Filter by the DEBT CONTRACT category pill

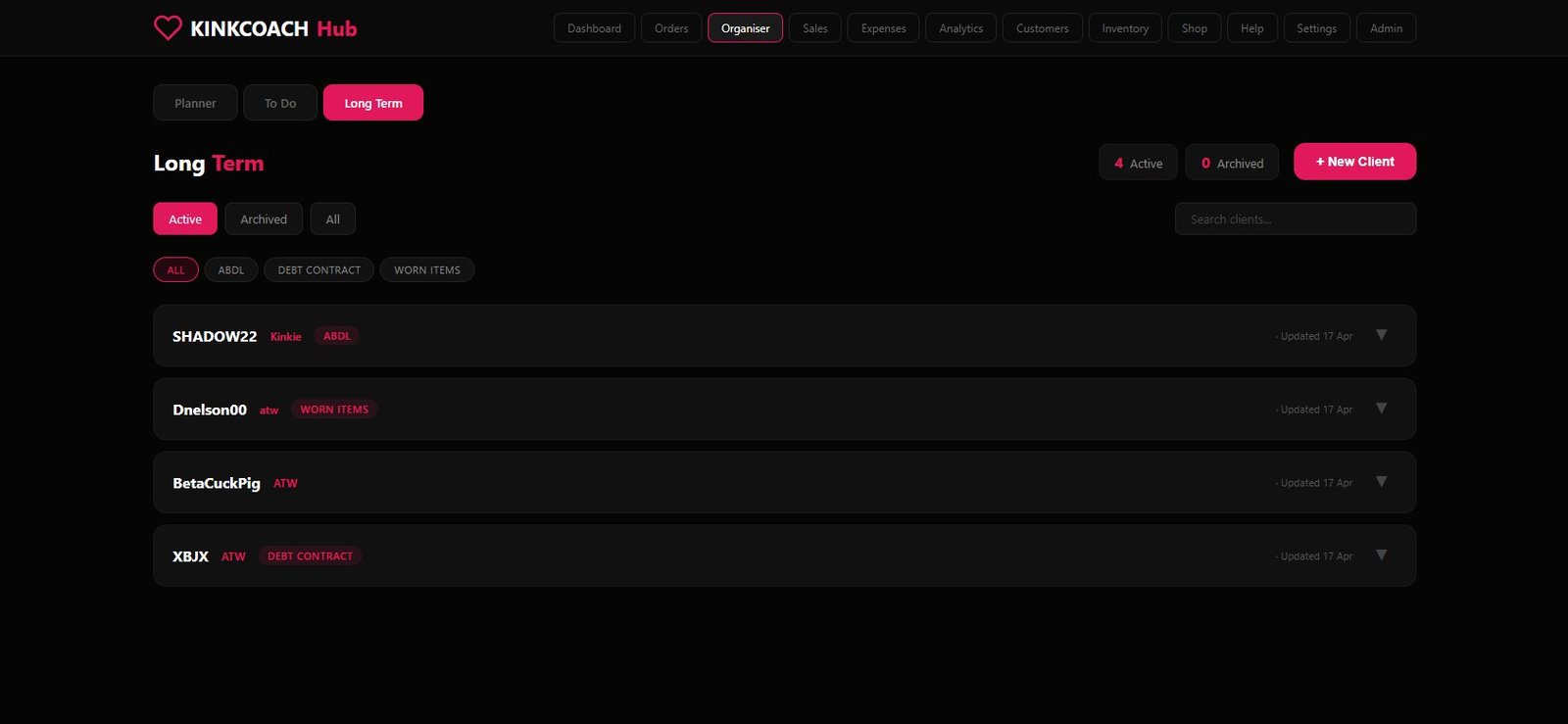[318, 269]
